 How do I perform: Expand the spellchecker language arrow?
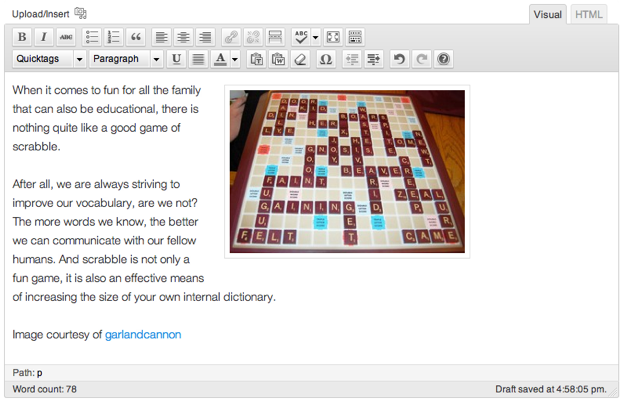(x=316, y=37)
